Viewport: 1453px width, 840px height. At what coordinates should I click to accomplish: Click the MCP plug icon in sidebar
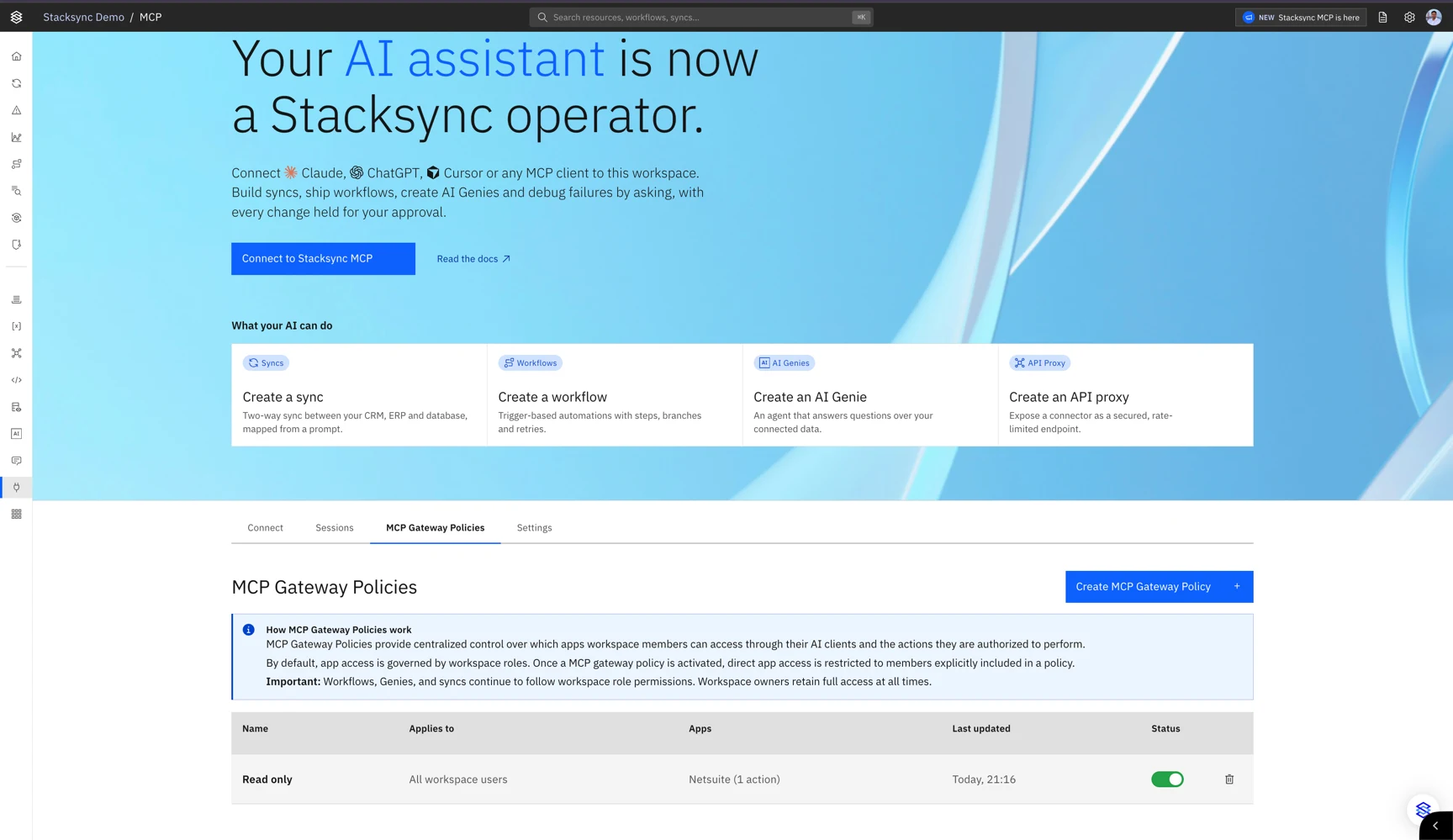tap(16, 487)
